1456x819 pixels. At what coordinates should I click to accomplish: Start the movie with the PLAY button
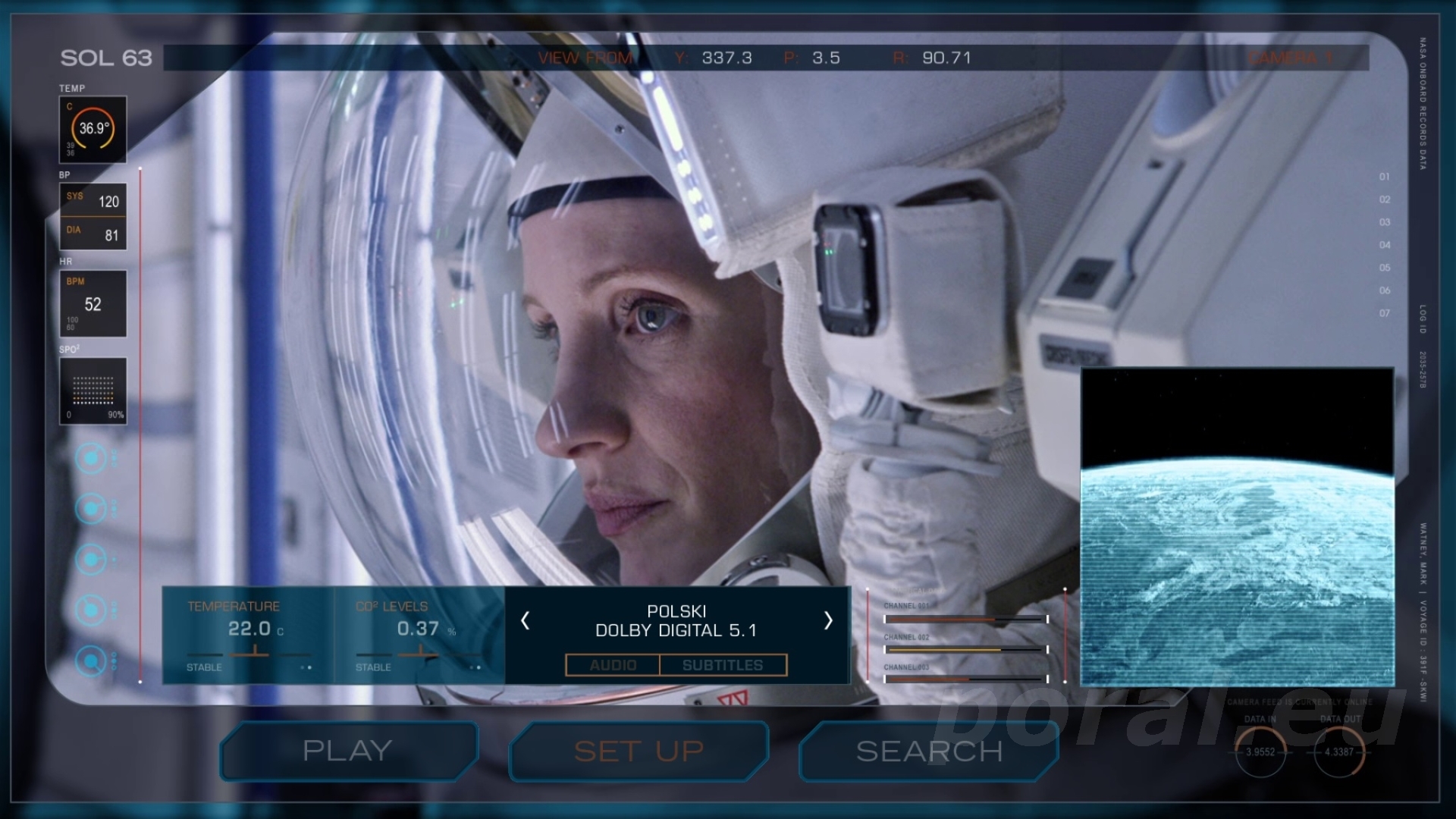(x=349, y=752)
